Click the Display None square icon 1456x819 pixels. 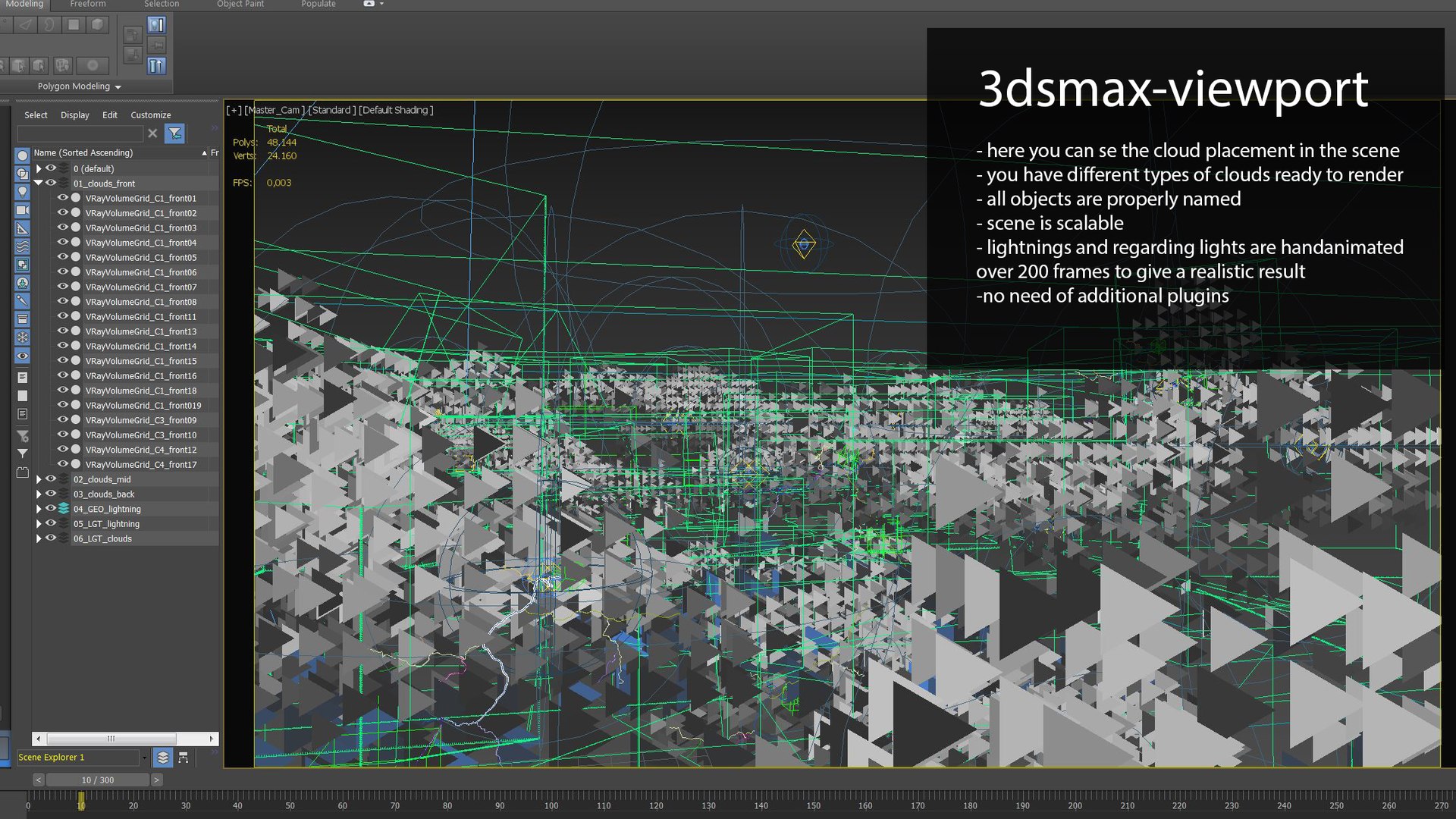point(23,396)
